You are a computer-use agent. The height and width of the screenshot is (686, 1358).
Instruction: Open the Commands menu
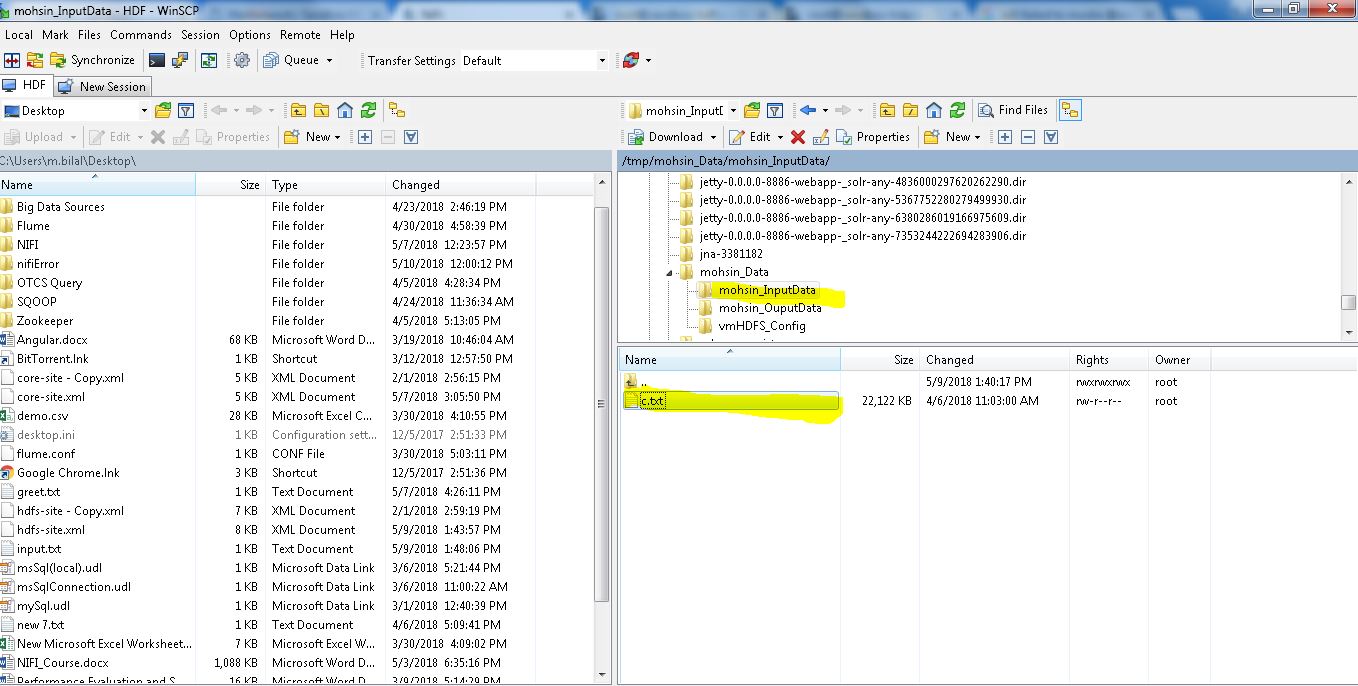(140, 34)
